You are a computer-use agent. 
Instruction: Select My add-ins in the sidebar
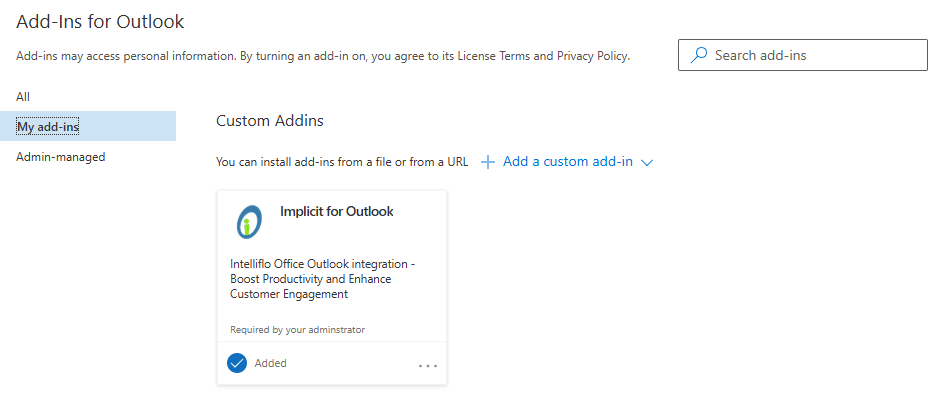[48, 127]
